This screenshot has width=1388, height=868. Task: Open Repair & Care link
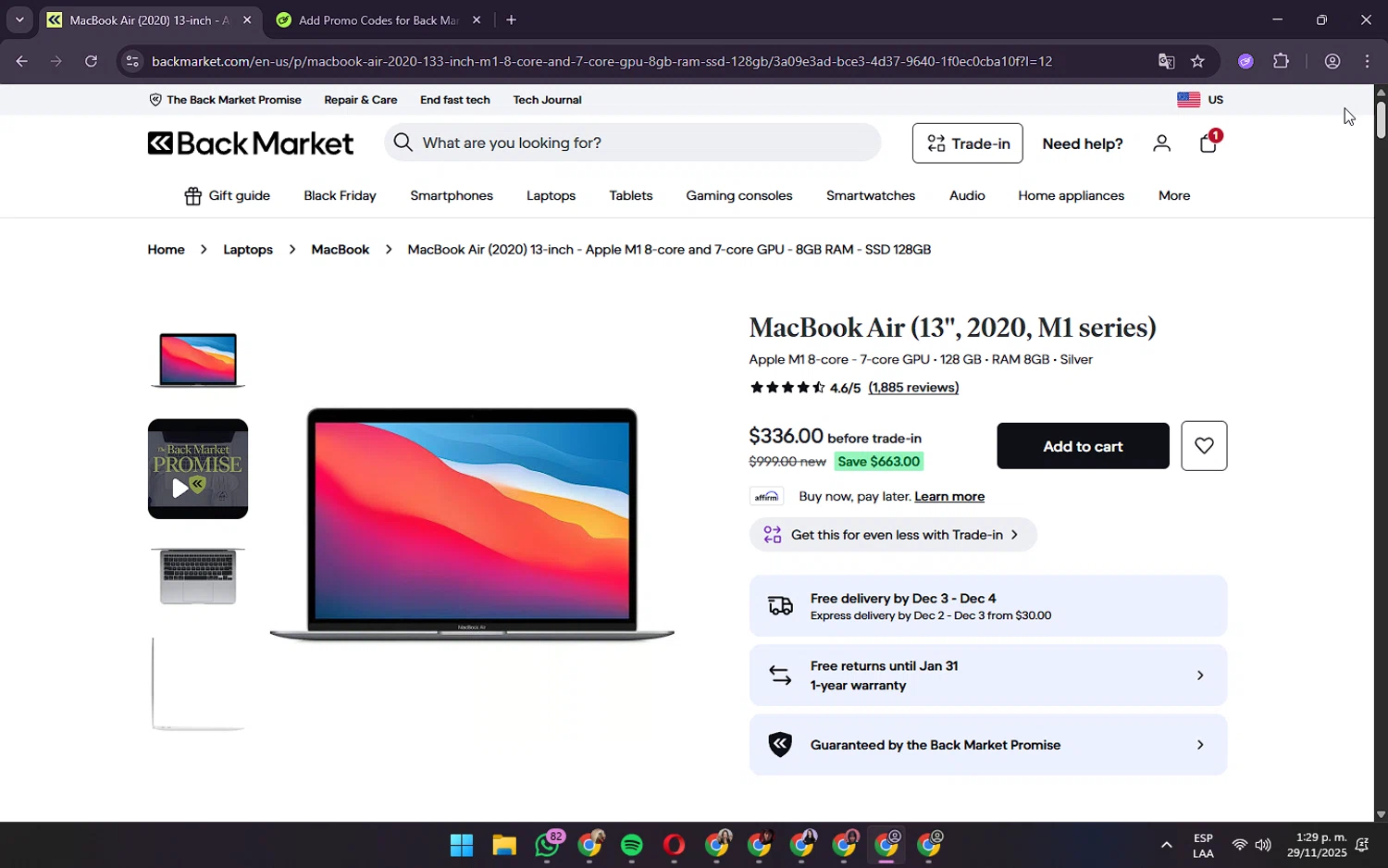[361, 100]
